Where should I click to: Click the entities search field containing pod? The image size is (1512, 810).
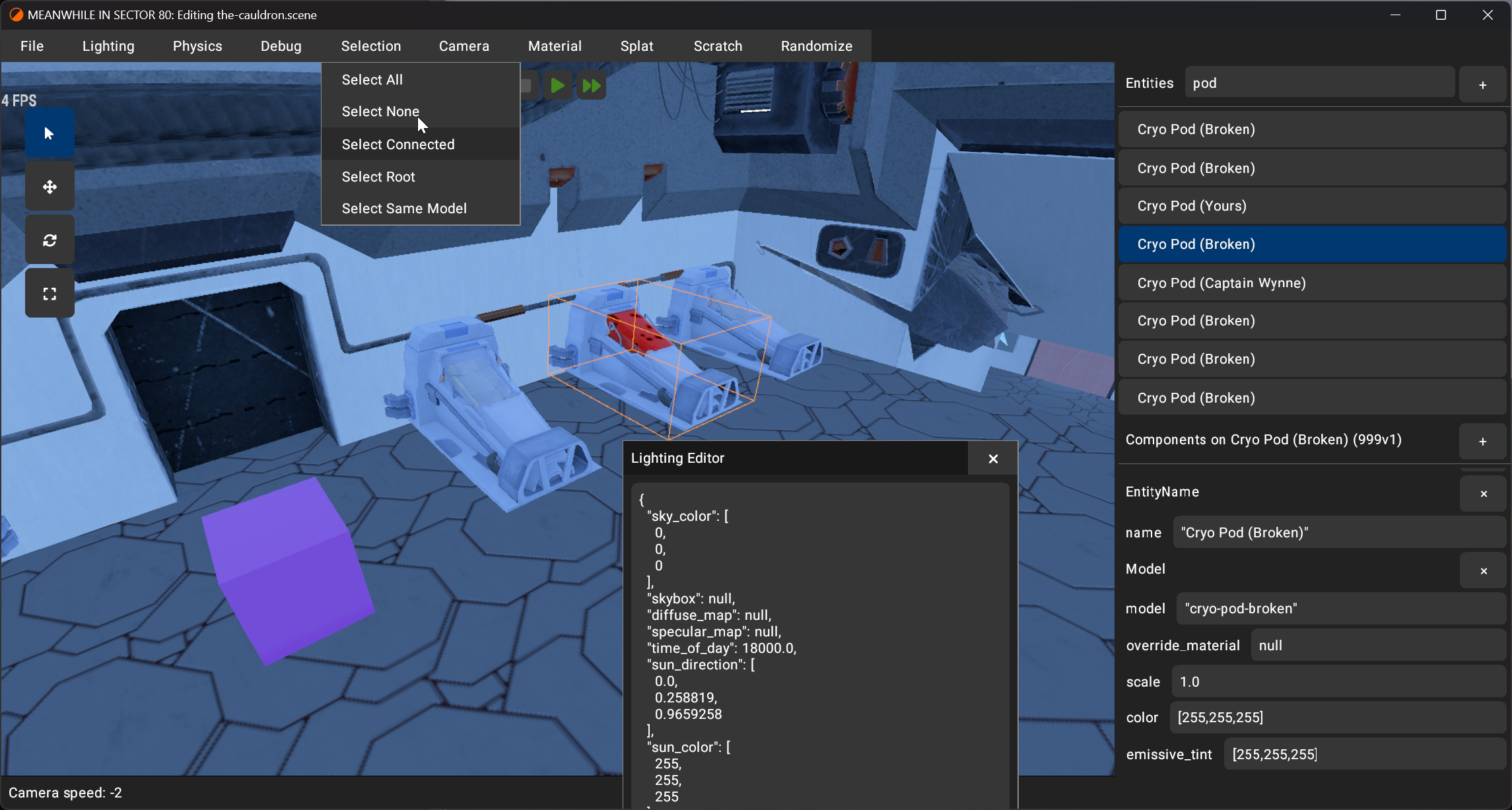(1319, 83)
